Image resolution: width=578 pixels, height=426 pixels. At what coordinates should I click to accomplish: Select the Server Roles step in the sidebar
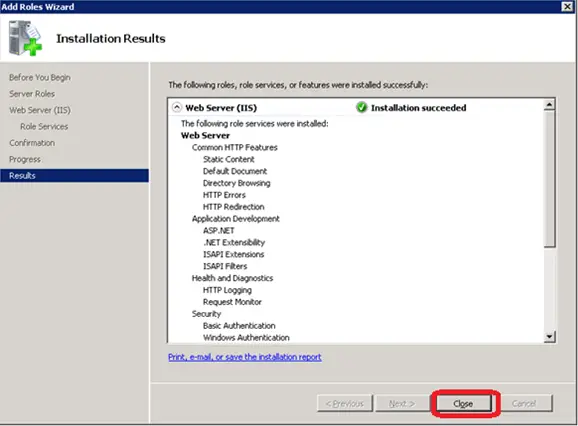(32, 94)
